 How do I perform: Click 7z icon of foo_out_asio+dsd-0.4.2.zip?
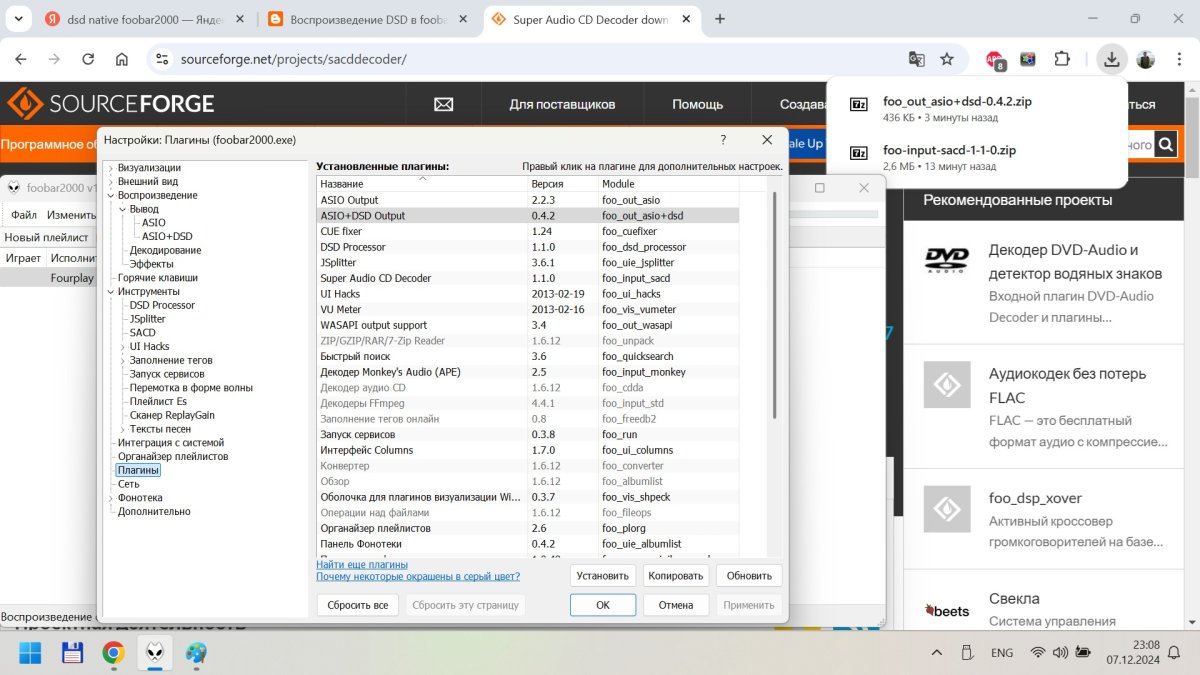(858, 104)
